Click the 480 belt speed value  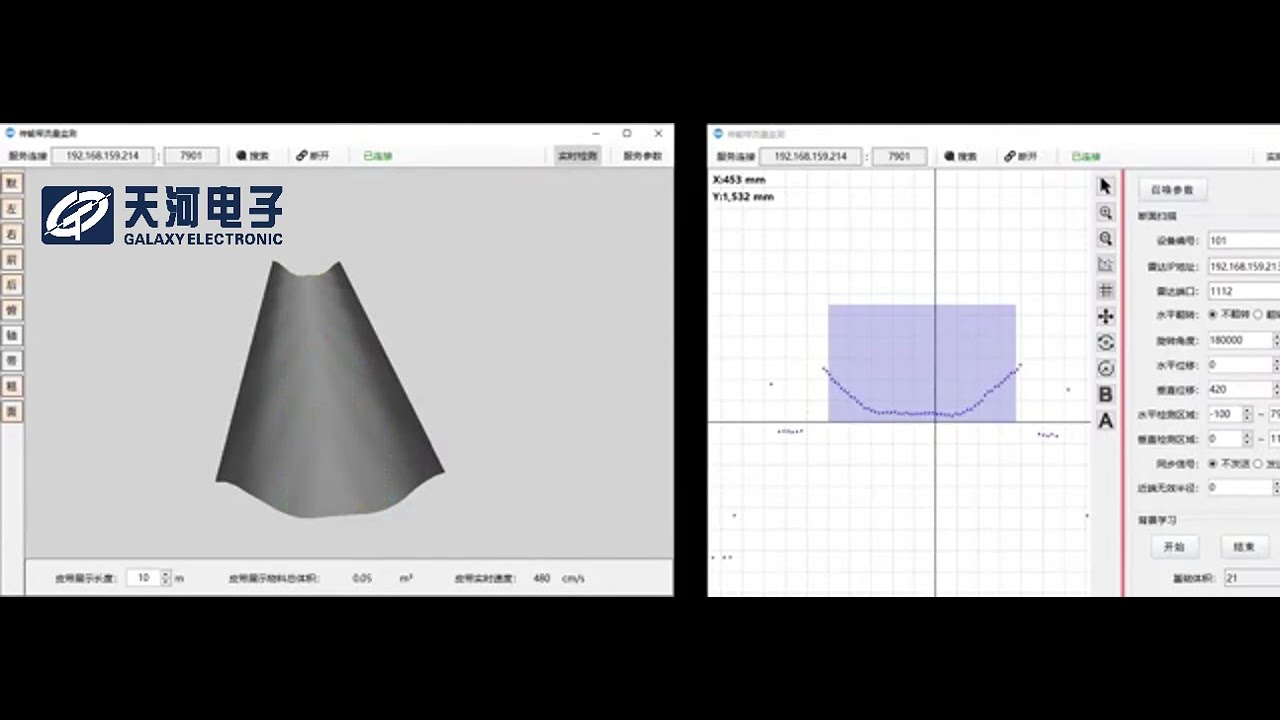tap(542, 578)
